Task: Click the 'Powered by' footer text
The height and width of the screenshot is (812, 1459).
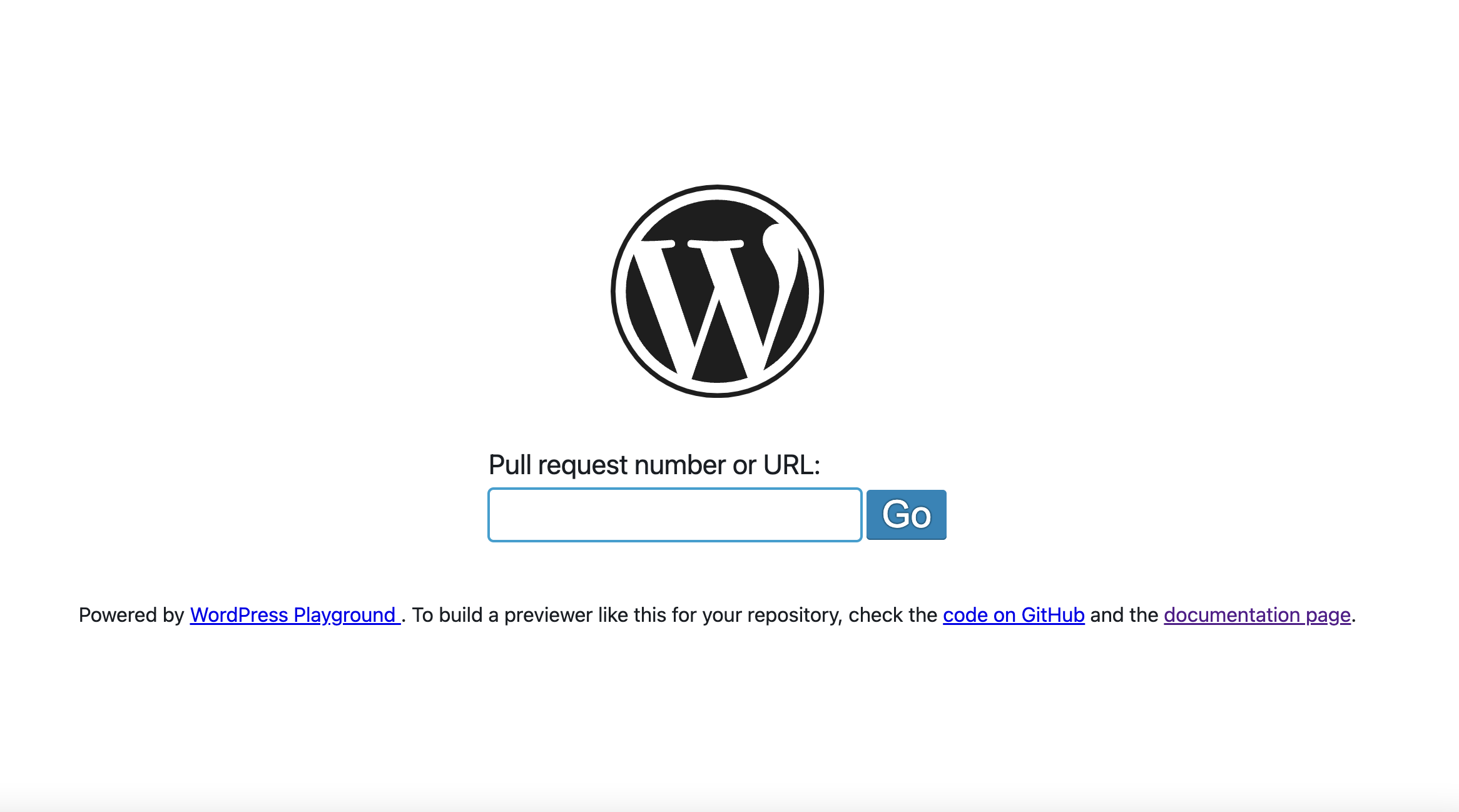Action: (131, 615)
